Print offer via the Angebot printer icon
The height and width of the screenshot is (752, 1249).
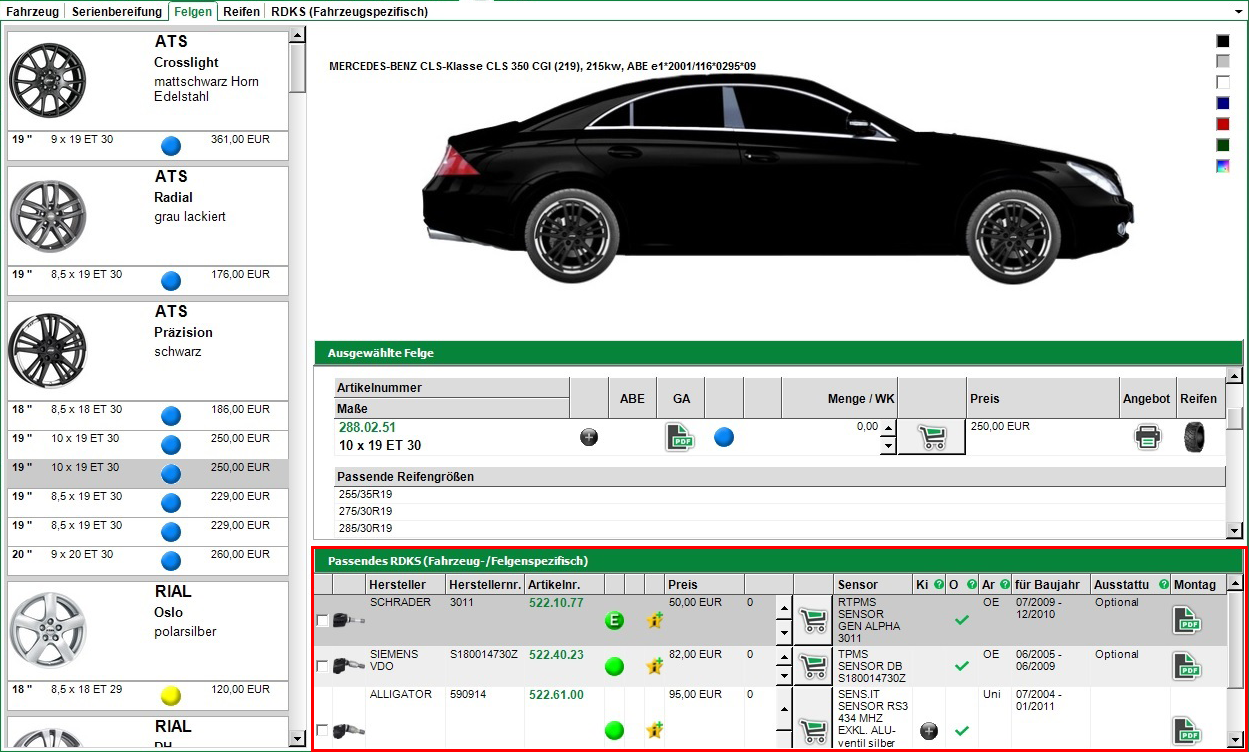(1148, 437)
